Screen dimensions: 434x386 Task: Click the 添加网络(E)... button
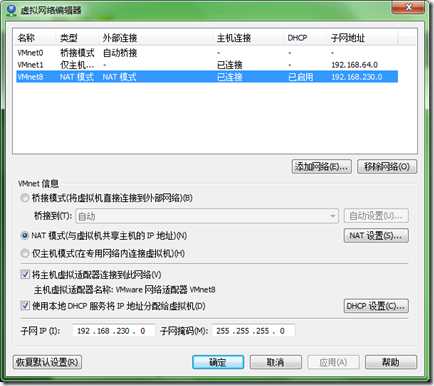(321, 166)
